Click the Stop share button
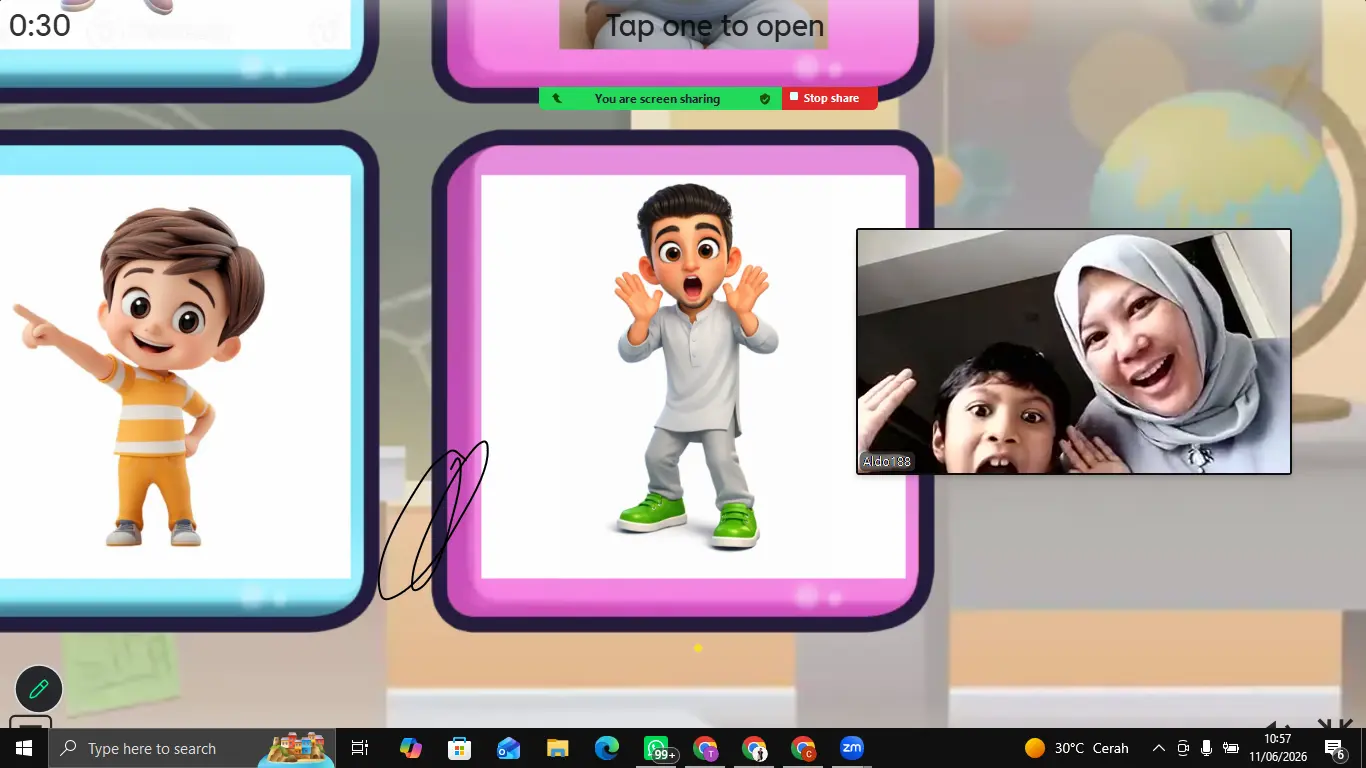Viewport: 1366px width, 768px height. [829, 98]
